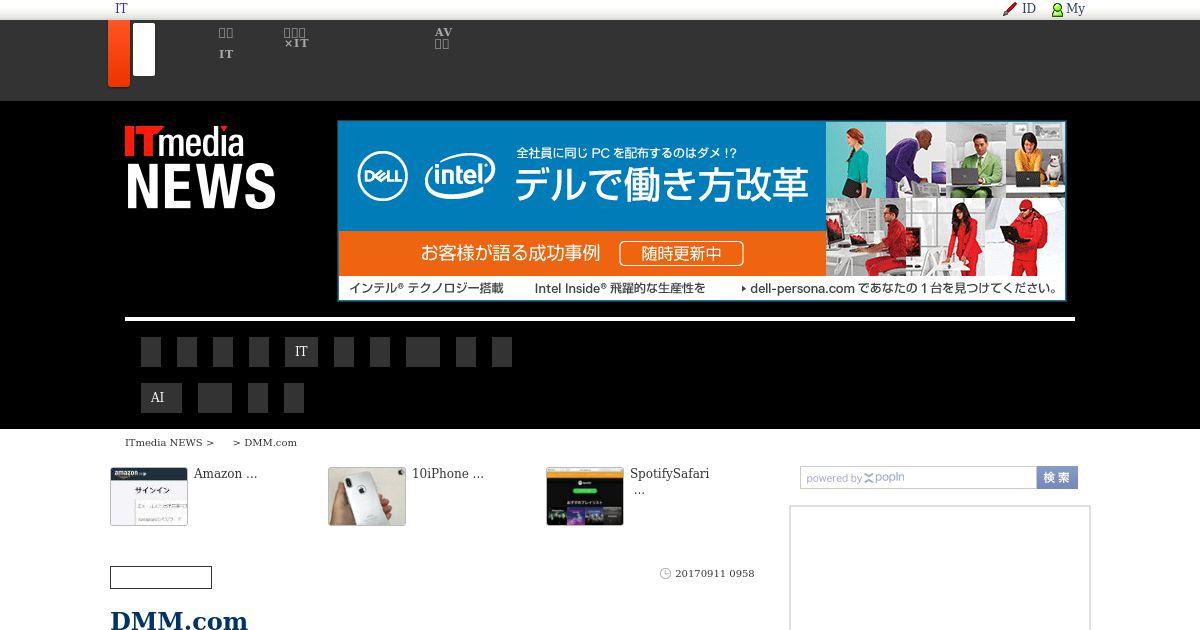Open the 10iPhone article headline link
The width and height of the screenshot is (1200, 630).
point(448,474)
